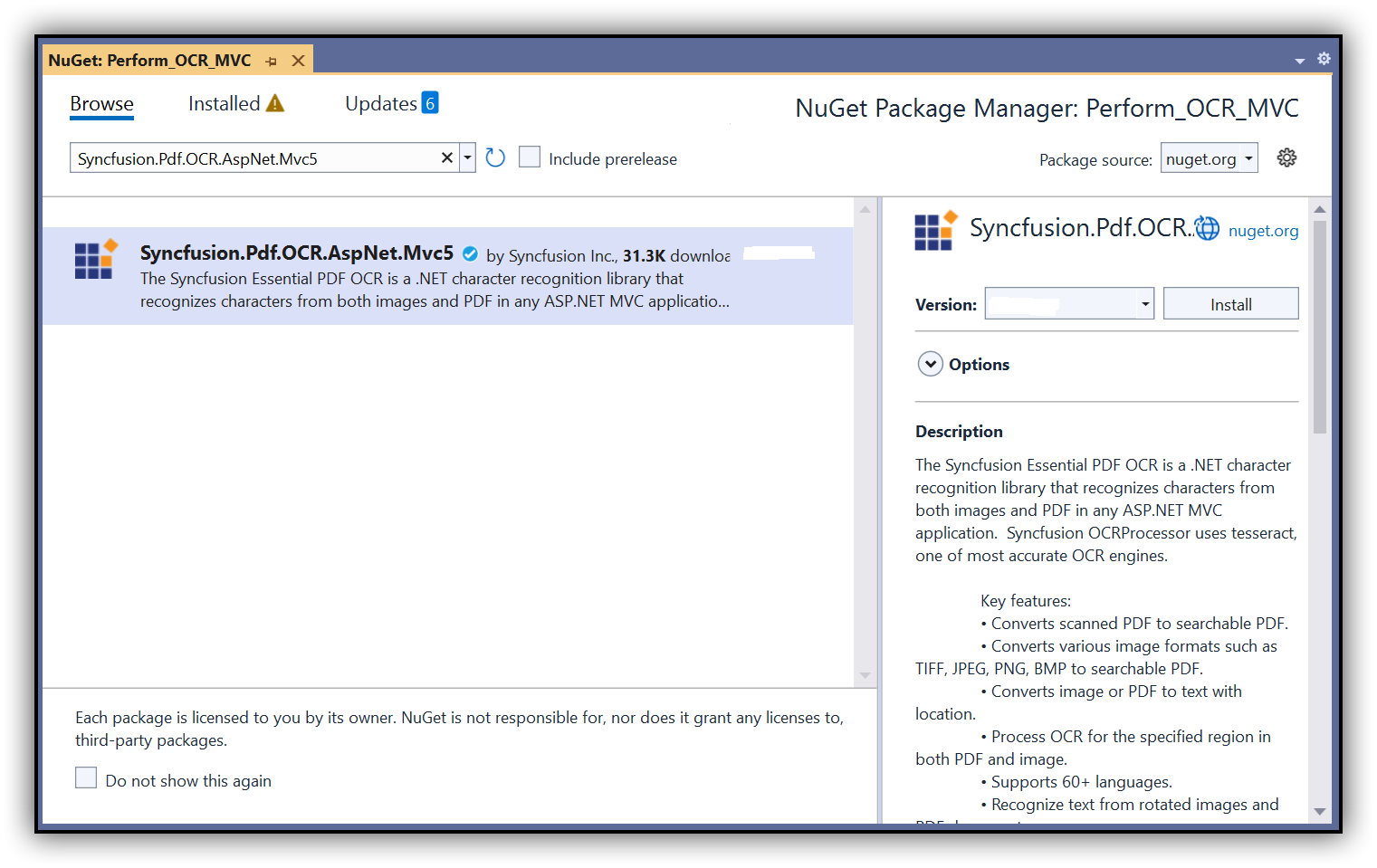Open the search history dropdown arrow
Screen dimensions: 1377x868
pyautogui.click(x=467, y=157)
